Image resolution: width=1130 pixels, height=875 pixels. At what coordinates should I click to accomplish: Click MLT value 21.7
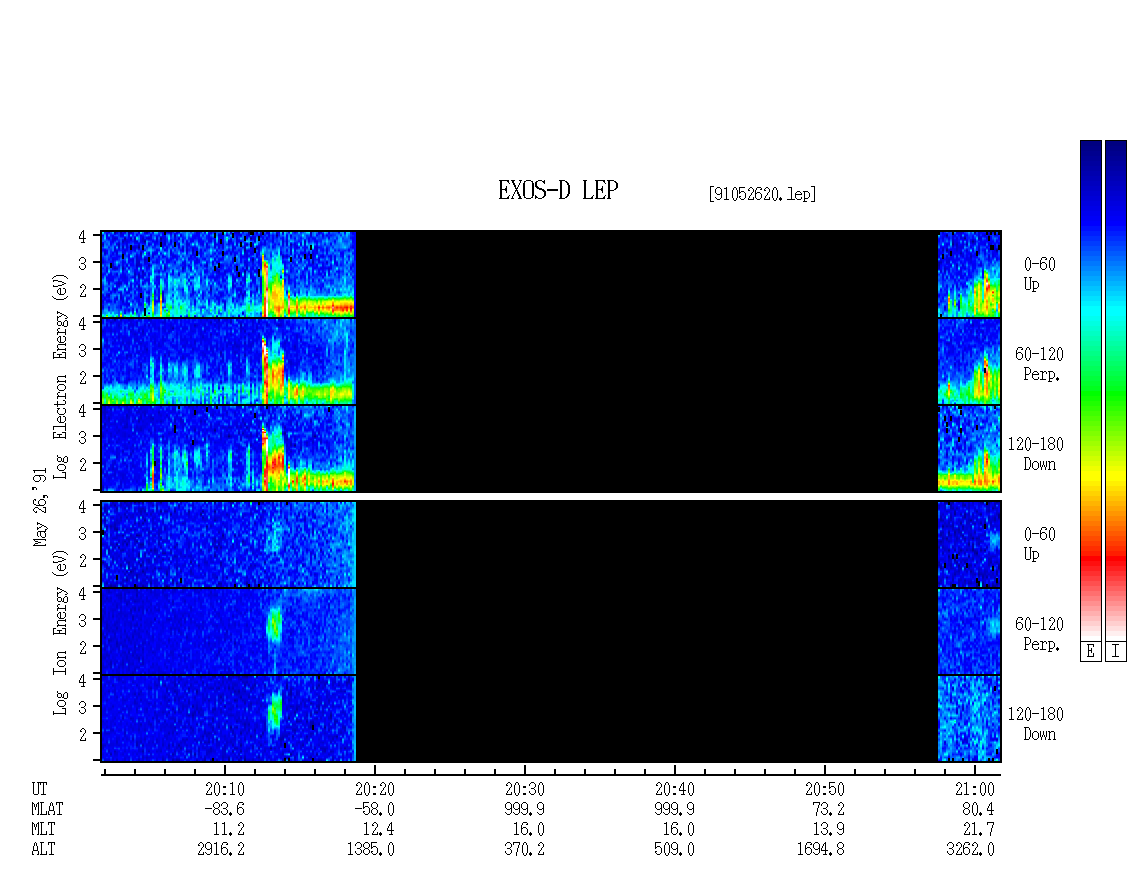tap(978, 830)
